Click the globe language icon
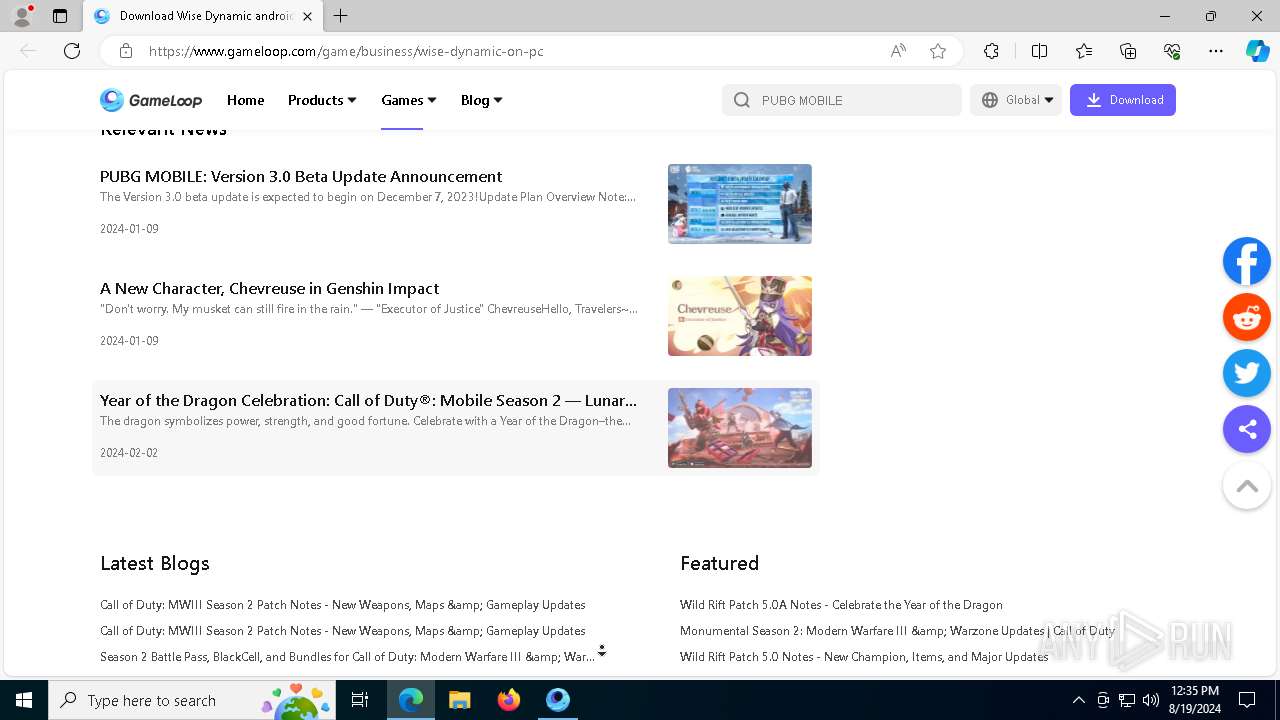Viewport: 1280px width, 720px height. 990,100
